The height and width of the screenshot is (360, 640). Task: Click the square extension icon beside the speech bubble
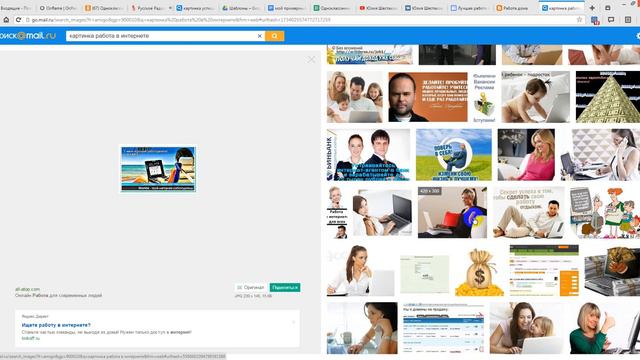click(628, 20)
